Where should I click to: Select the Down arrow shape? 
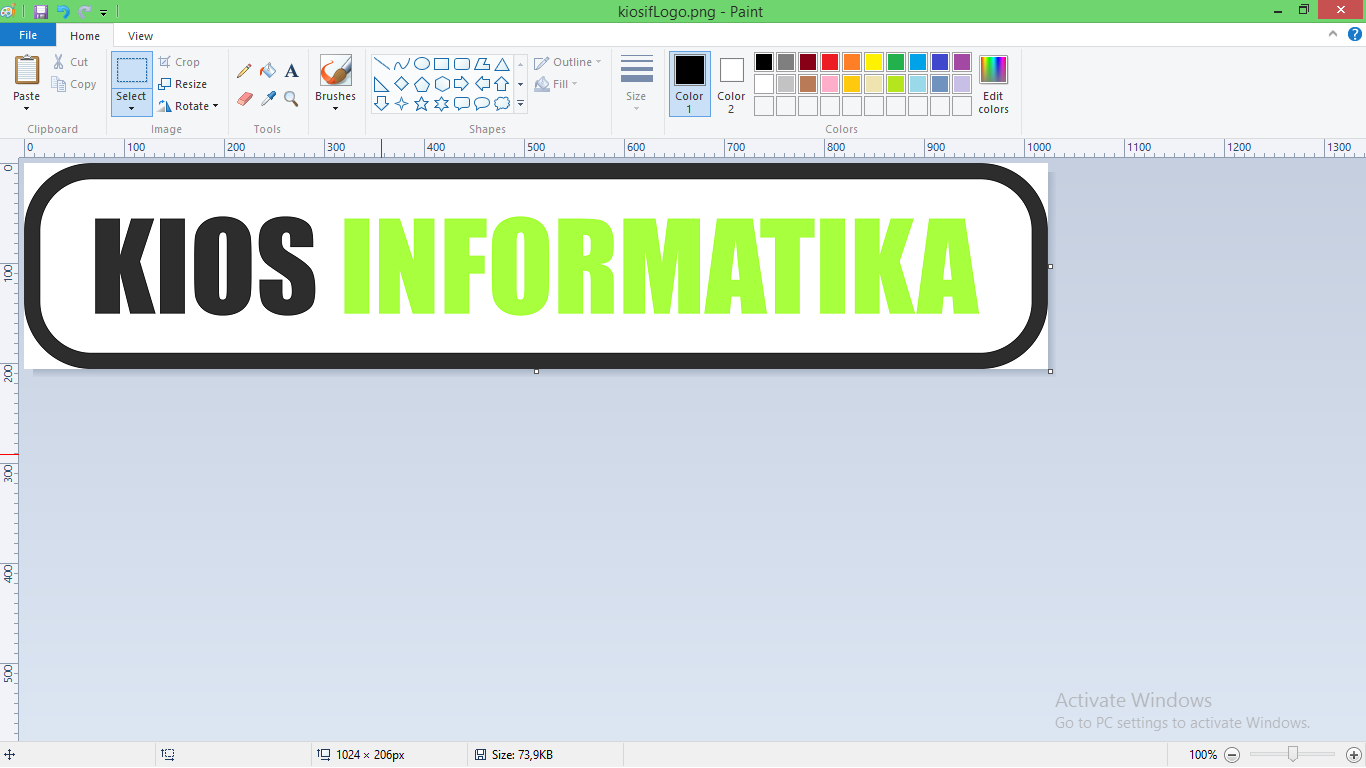pyautogui.click(x=381, y=103)
